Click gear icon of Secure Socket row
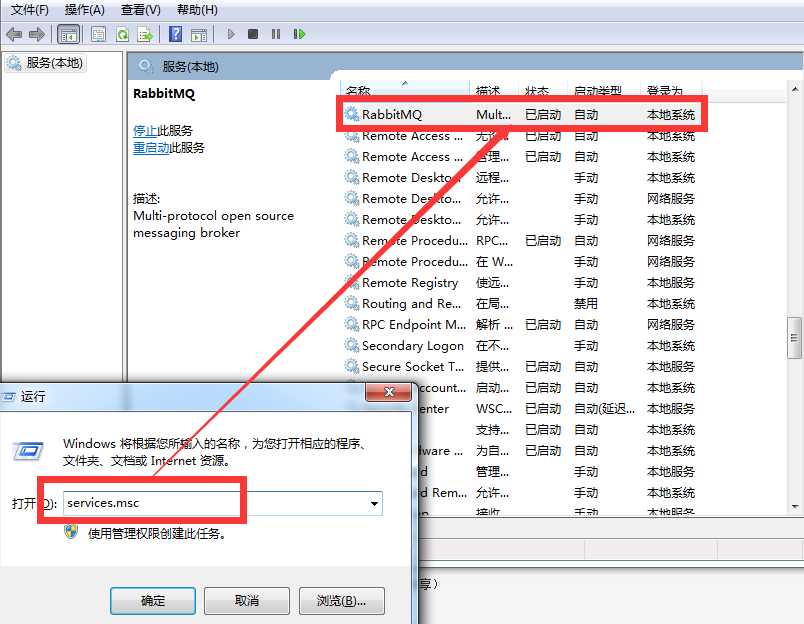The height and width of the screenshot is (624, 804). click(x=352, y=366)
